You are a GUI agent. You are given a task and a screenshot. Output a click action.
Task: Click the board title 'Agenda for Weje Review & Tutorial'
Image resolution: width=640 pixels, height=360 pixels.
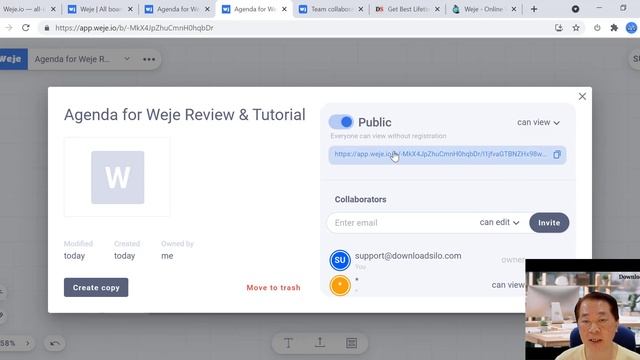(184, 115)
